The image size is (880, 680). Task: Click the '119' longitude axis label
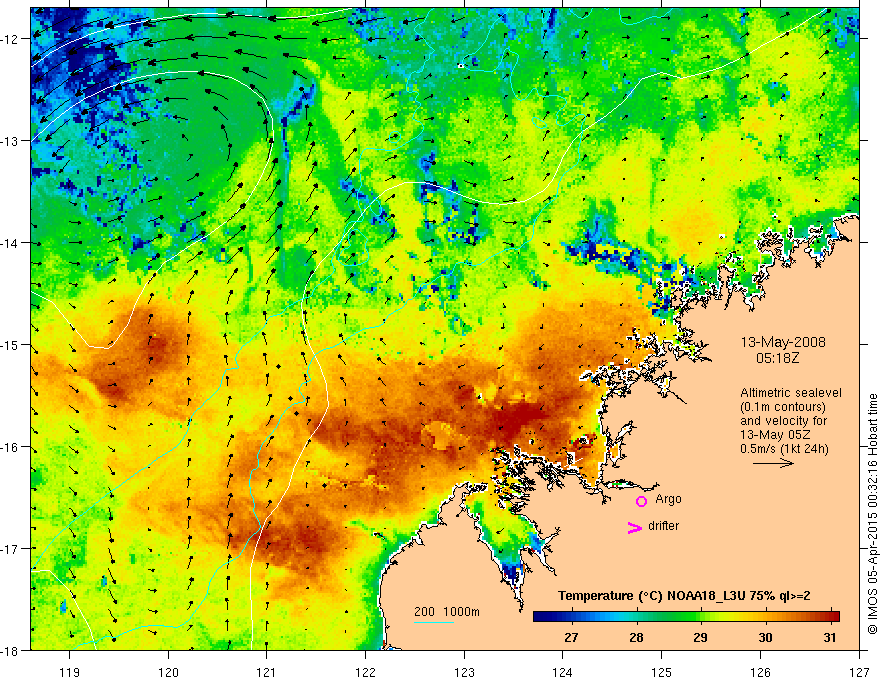tap(70, 672)
